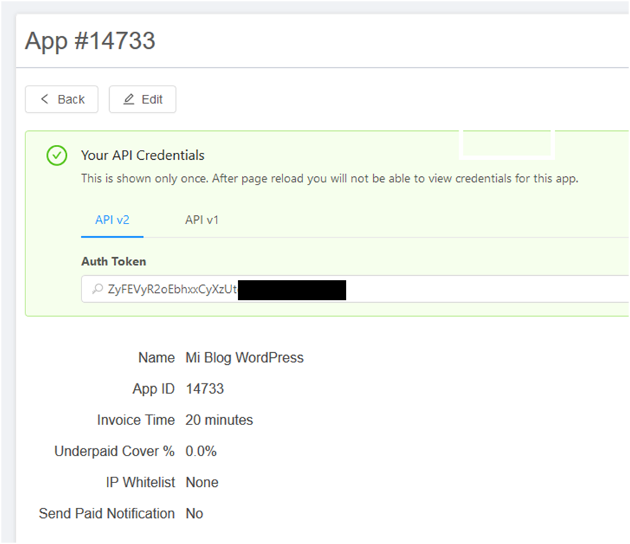Click the blacked-out part of the token
Viewport: 630px width, 544px height.
point(292,290)
